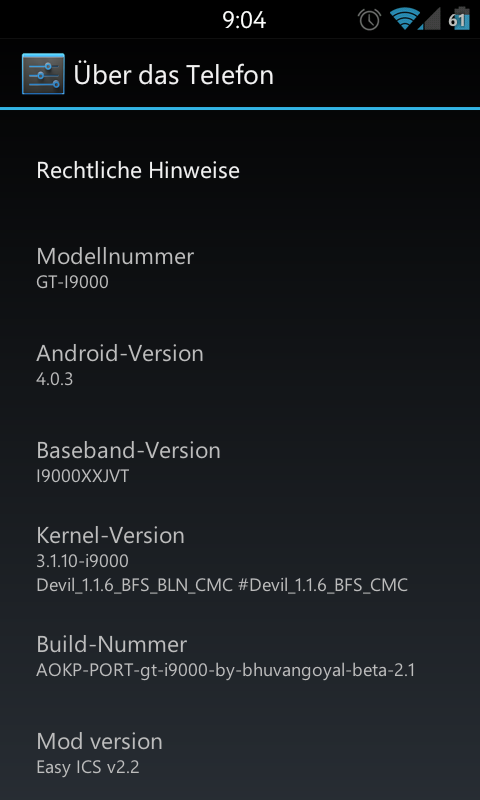Image resolution: width=480 pixels, height=800 pixels.
Task: Tap the 3.1.10-i9000 kernel text
Action: [83, 561]
